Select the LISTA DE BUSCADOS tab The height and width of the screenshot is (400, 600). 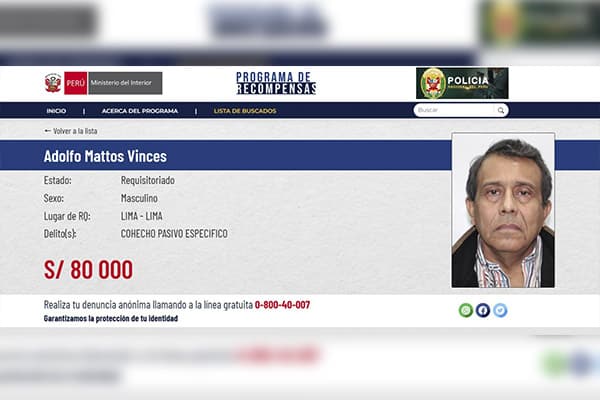(245, 111)
